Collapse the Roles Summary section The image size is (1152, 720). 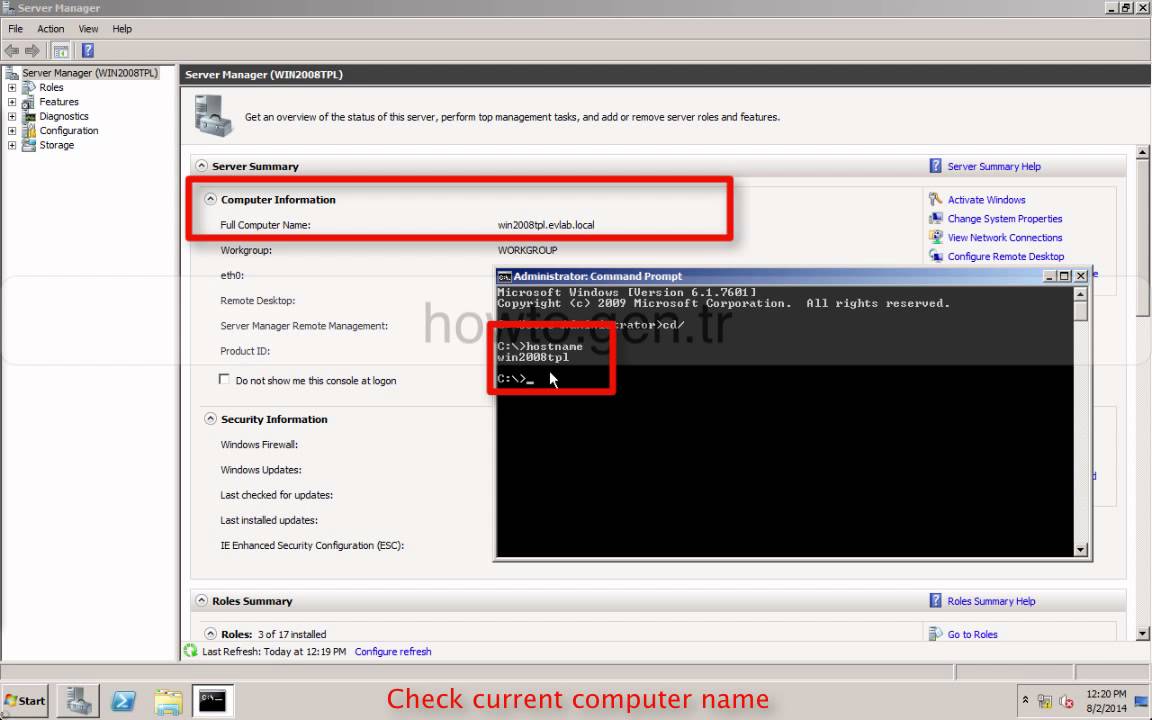pos(201,600)
